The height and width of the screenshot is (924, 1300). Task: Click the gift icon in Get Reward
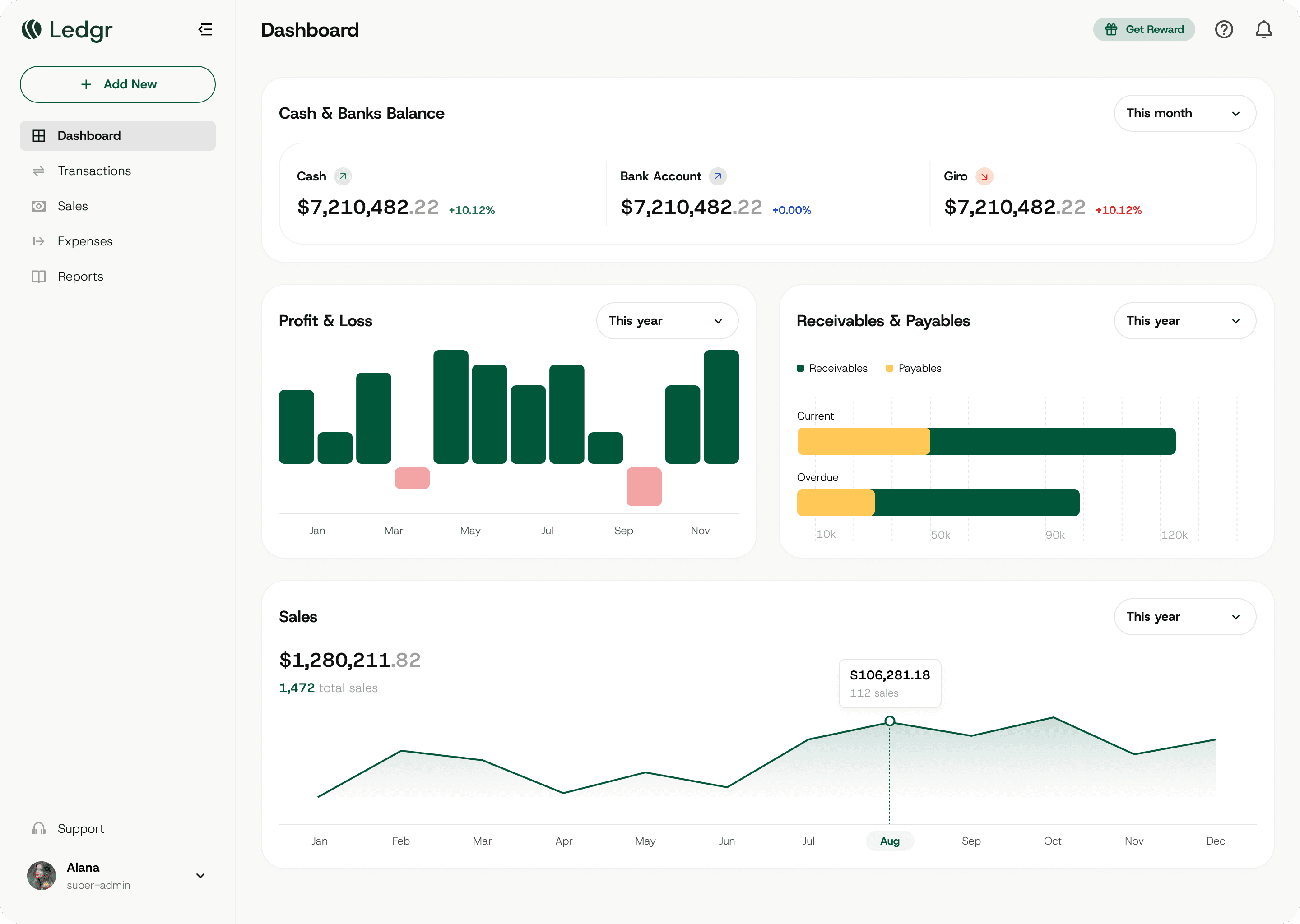click(x=1111, y=29)
